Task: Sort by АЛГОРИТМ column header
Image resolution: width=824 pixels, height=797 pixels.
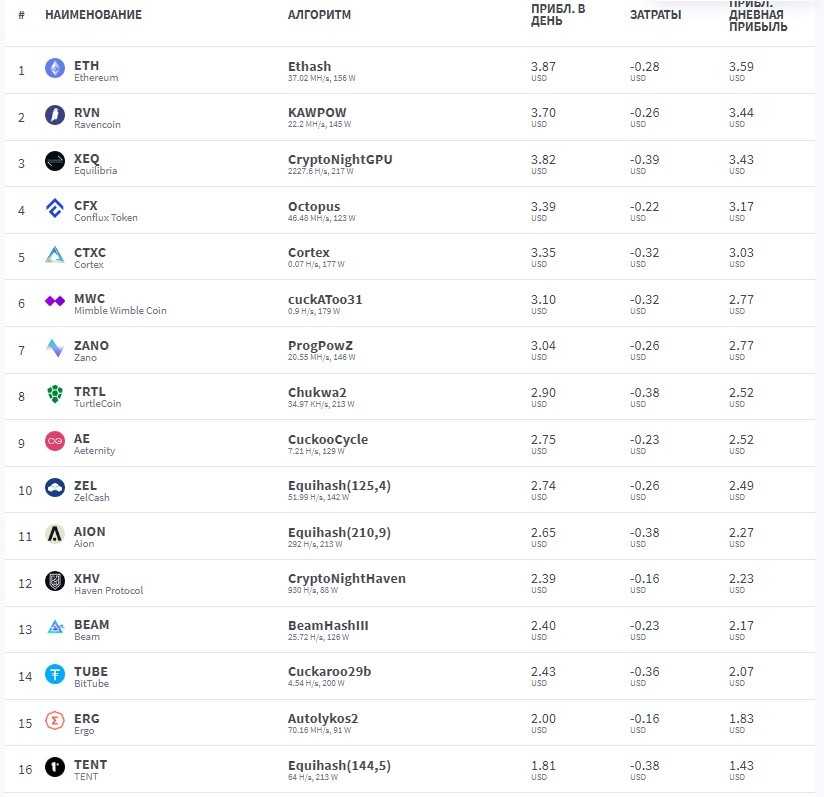Action: tap(318, 15)
